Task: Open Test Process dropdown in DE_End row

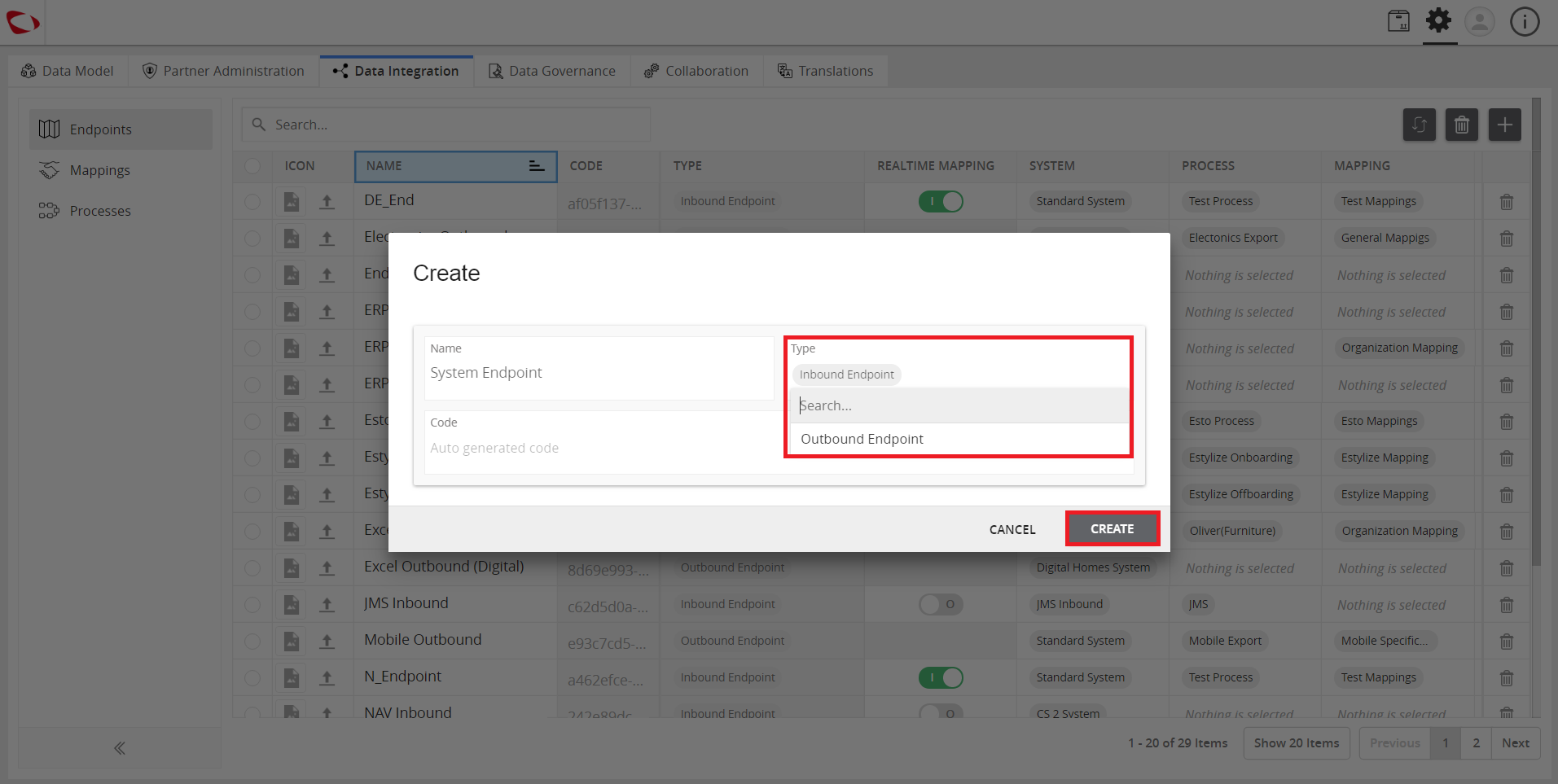Action: pyautogui.click(x=1220, y=201)
